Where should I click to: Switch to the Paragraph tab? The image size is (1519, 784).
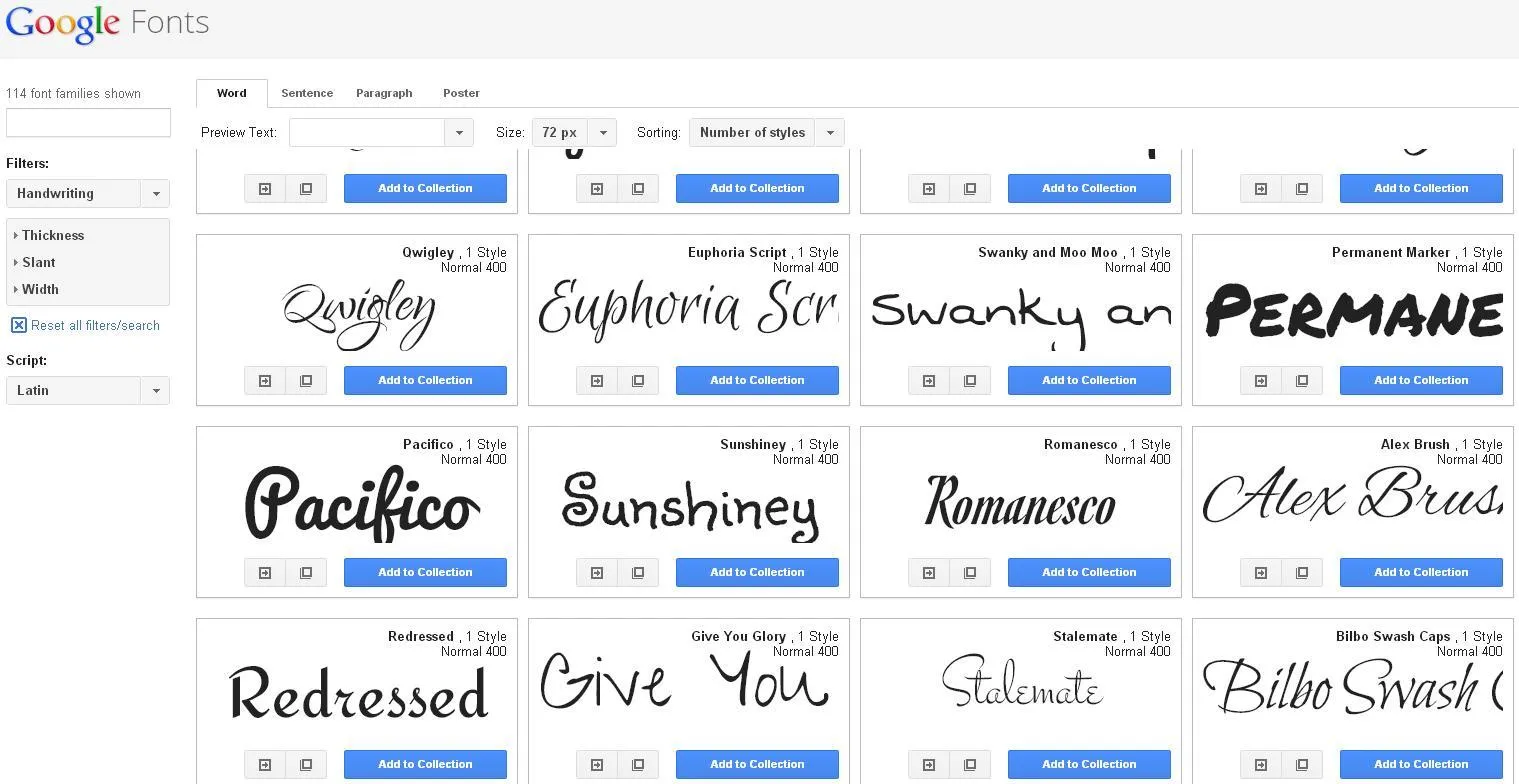coord(384,93)
